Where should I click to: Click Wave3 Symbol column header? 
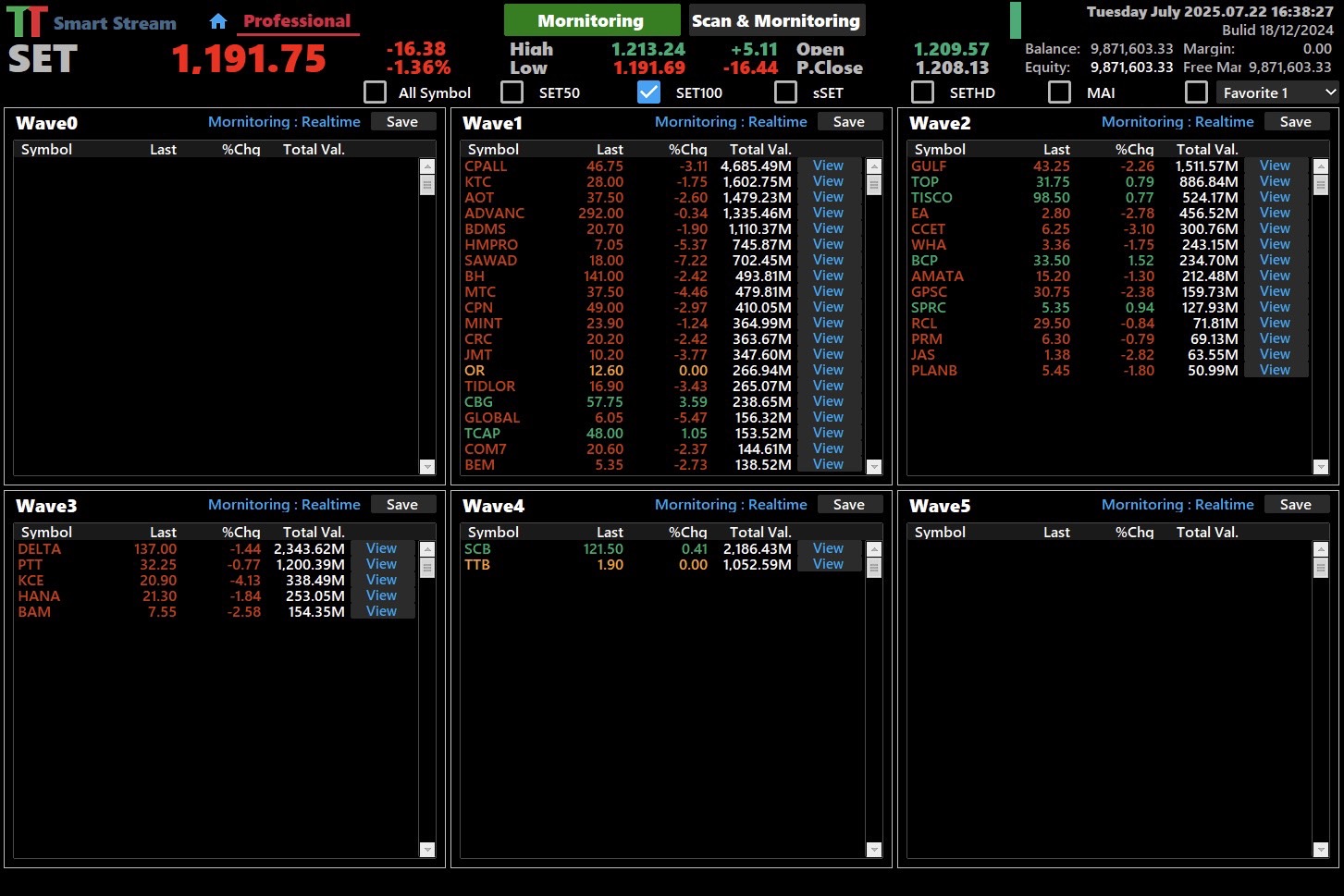pos(46,533)
